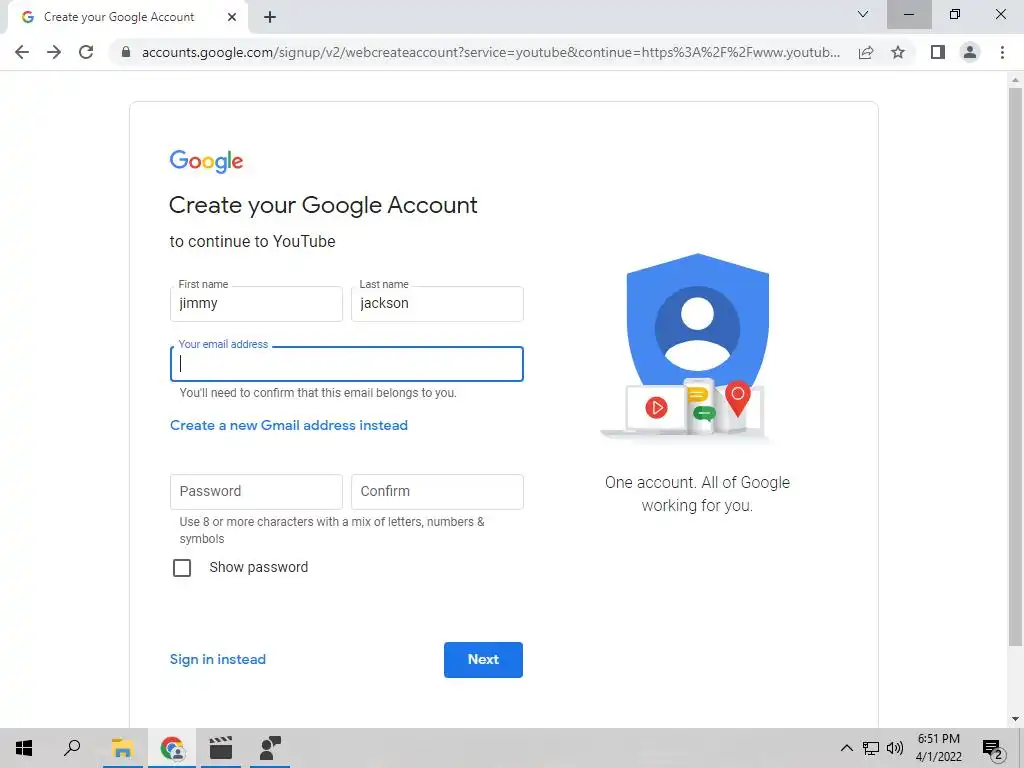Expand the tab search chevron
Image resolution: width=1024 pixels, height=768 pixels.
coord(863,14)
